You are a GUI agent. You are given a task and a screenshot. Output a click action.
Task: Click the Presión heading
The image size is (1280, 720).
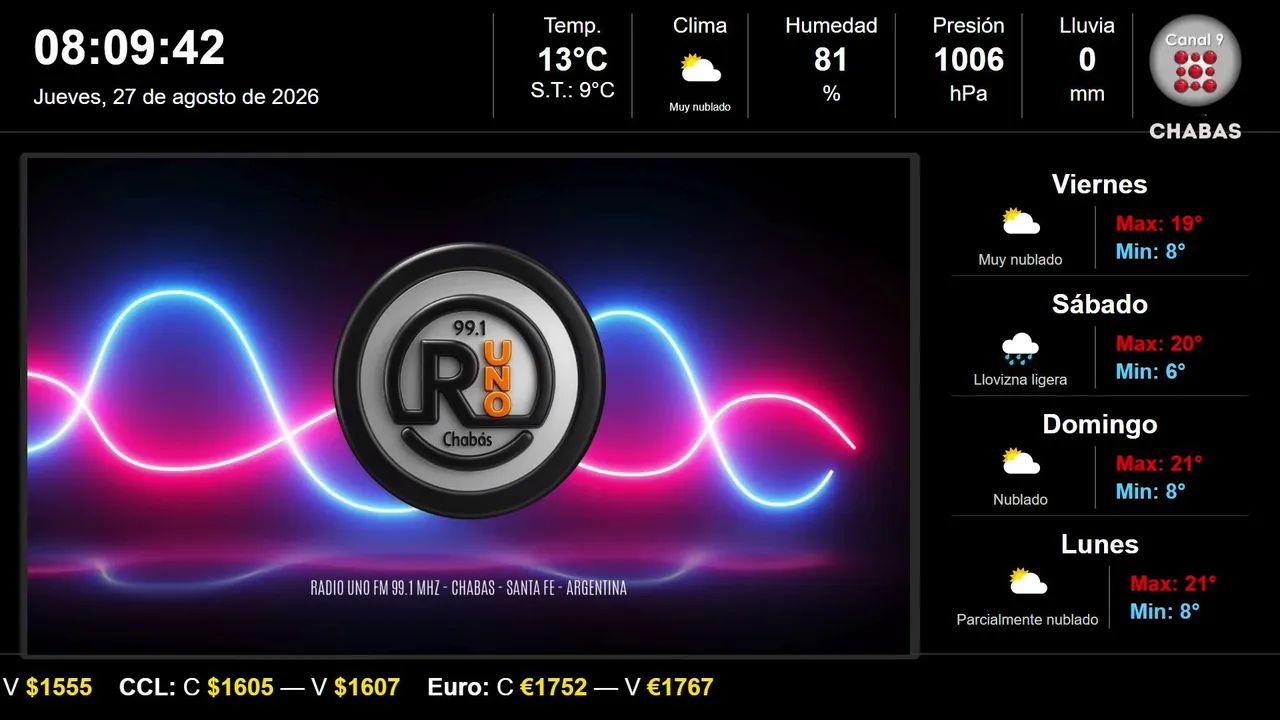click(x=968, y=26)
